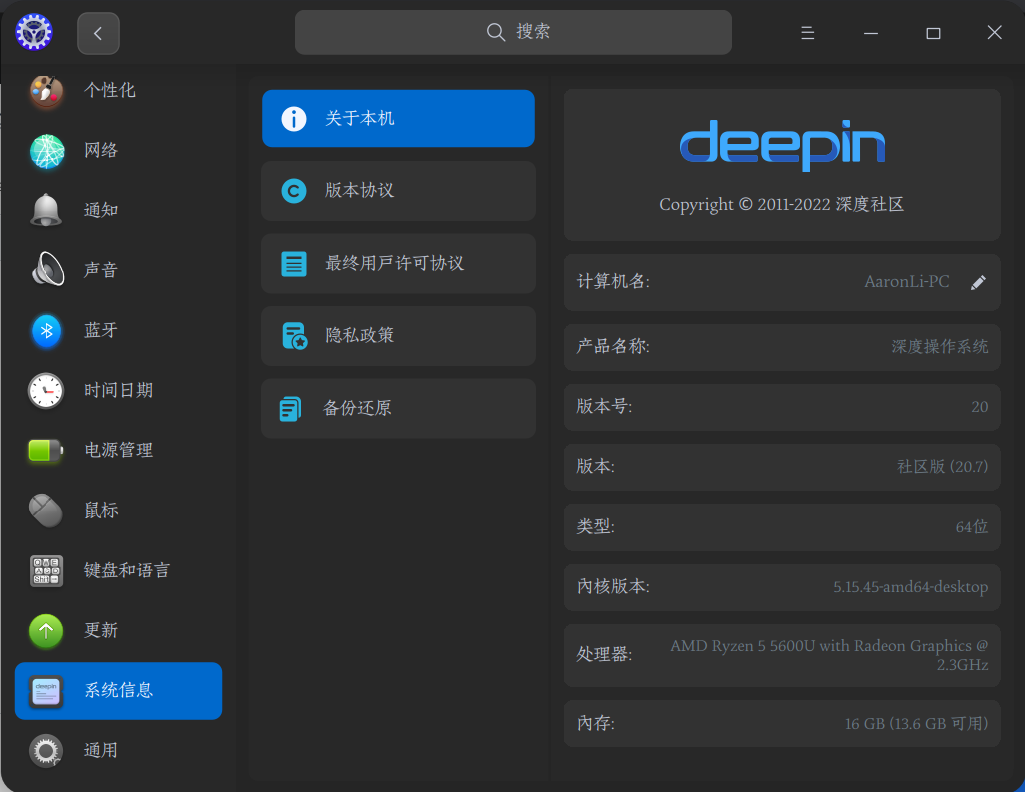Open 通知 notification bell icon
1025x792 pixels.
pos(46,210)
